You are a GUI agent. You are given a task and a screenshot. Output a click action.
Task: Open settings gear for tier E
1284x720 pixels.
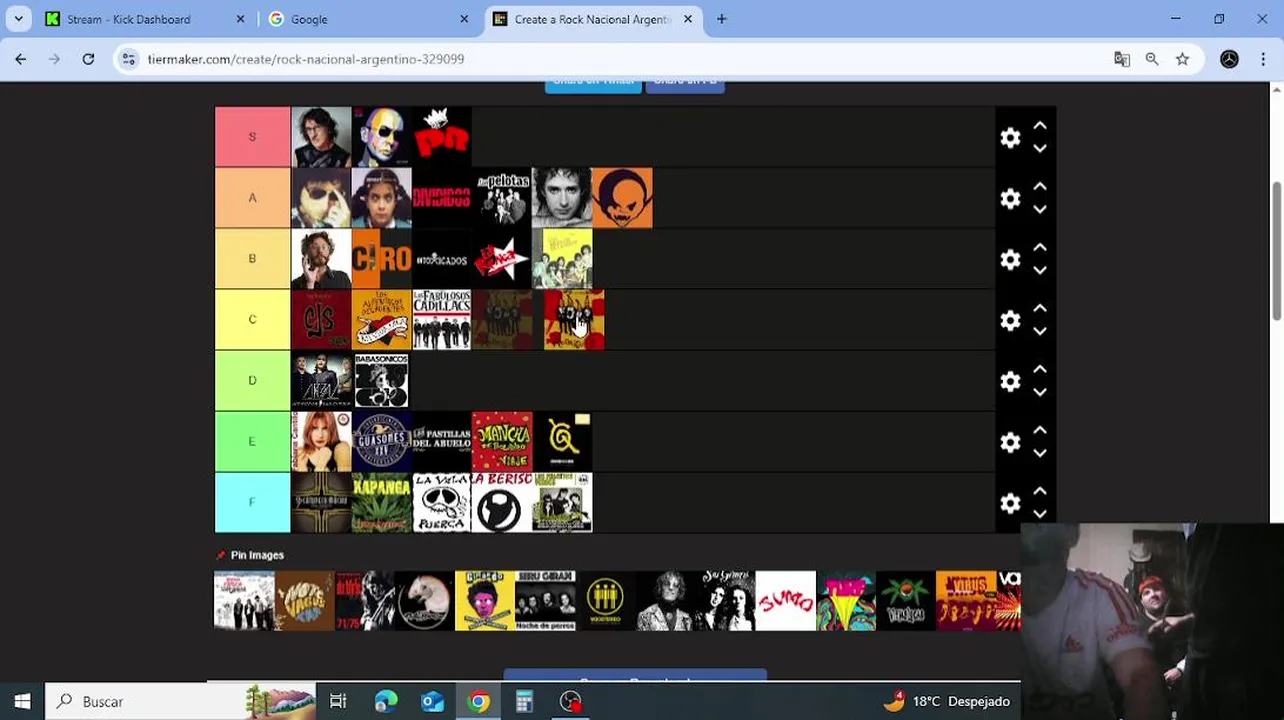point(1010,443)
